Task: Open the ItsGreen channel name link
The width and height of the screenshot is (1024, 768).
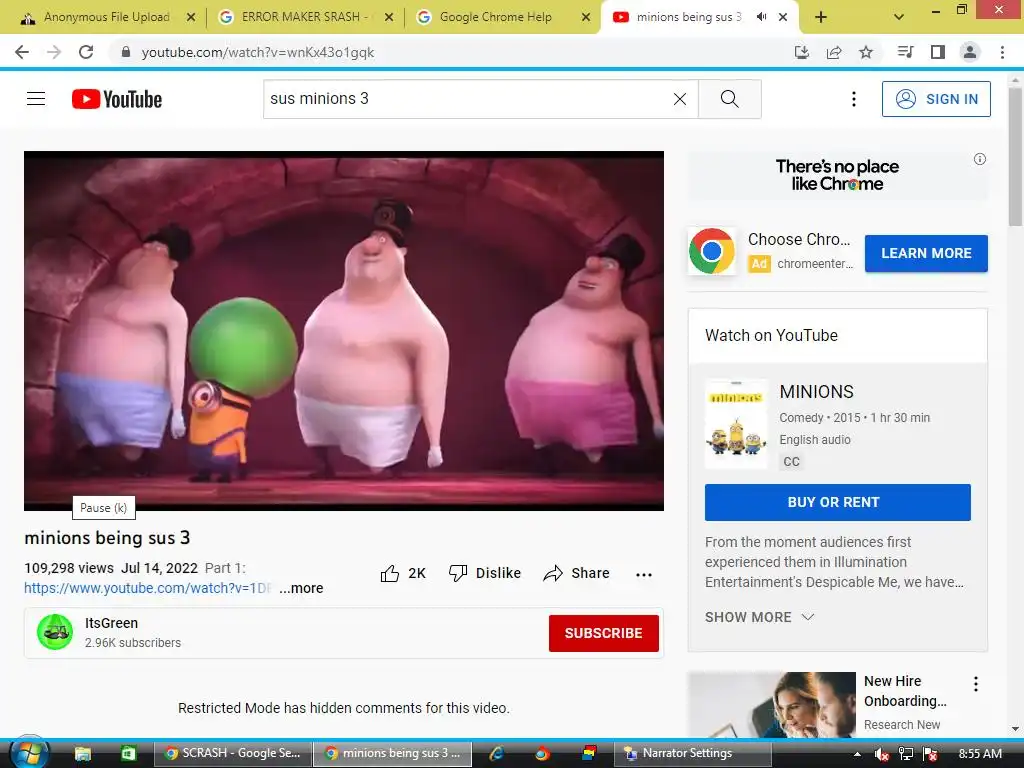Action: [111, 623]
